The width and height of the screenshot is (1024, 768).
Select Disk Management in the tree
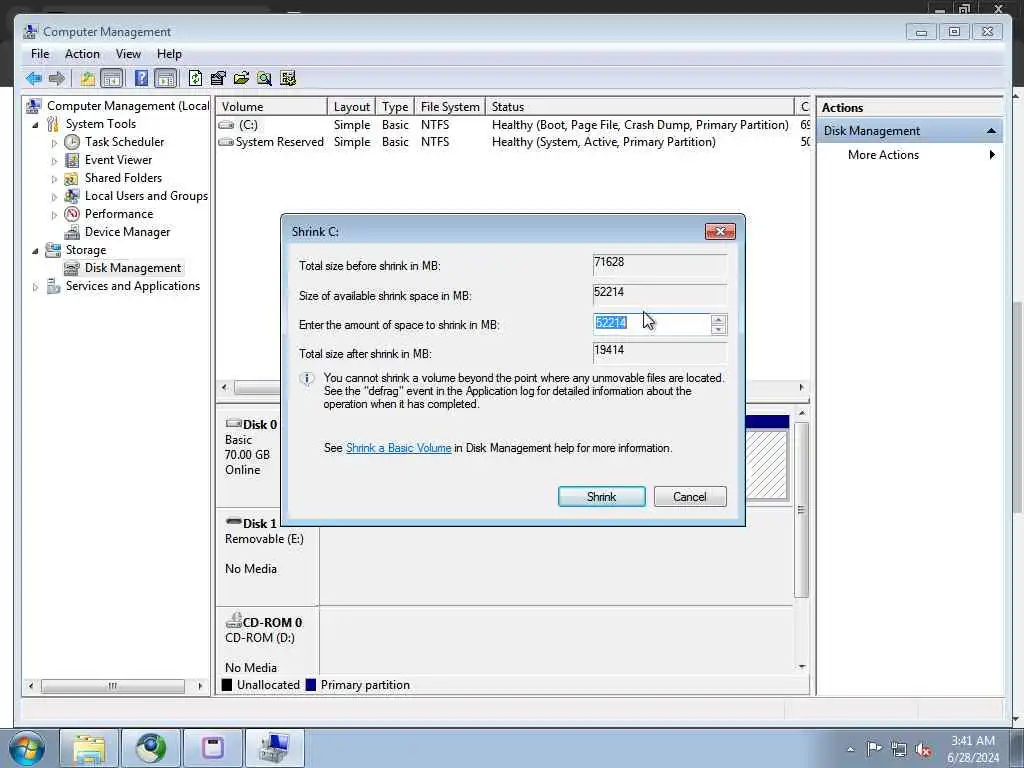133,268
